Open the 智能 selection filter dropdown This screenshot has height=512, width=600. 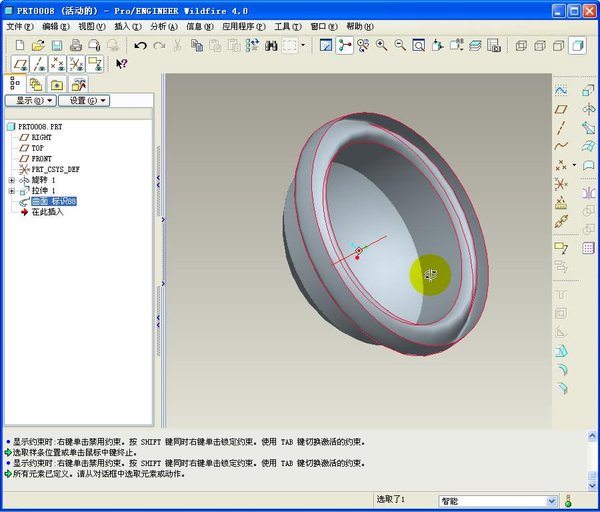tap(551, 500)
